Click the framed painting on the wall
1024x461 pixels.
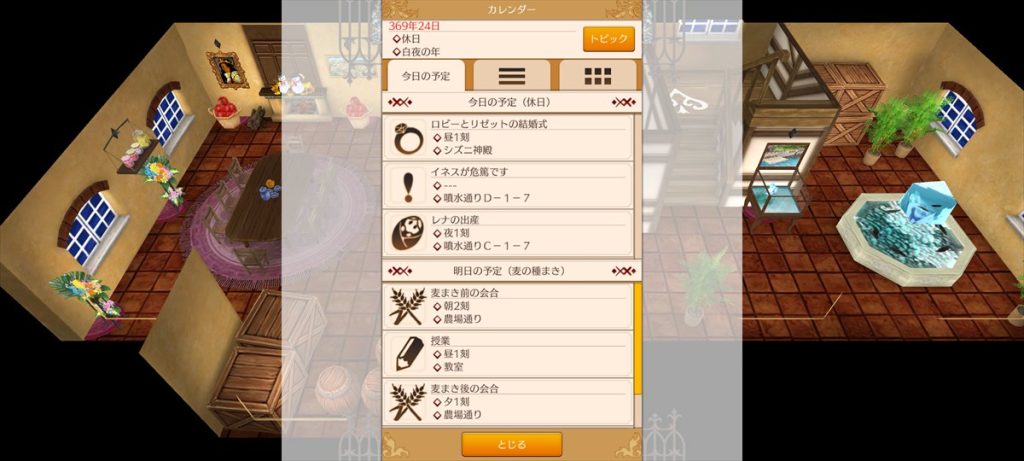(x=227, y=69)
